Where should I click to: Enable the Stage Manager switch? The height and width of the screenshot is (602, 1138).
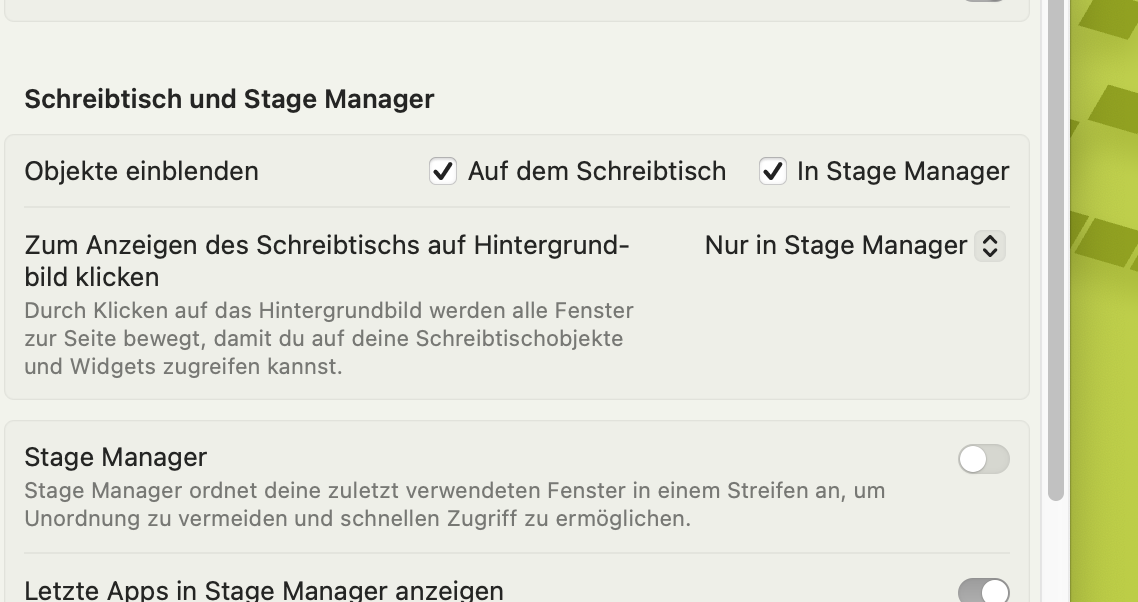[x=983, y=459]
